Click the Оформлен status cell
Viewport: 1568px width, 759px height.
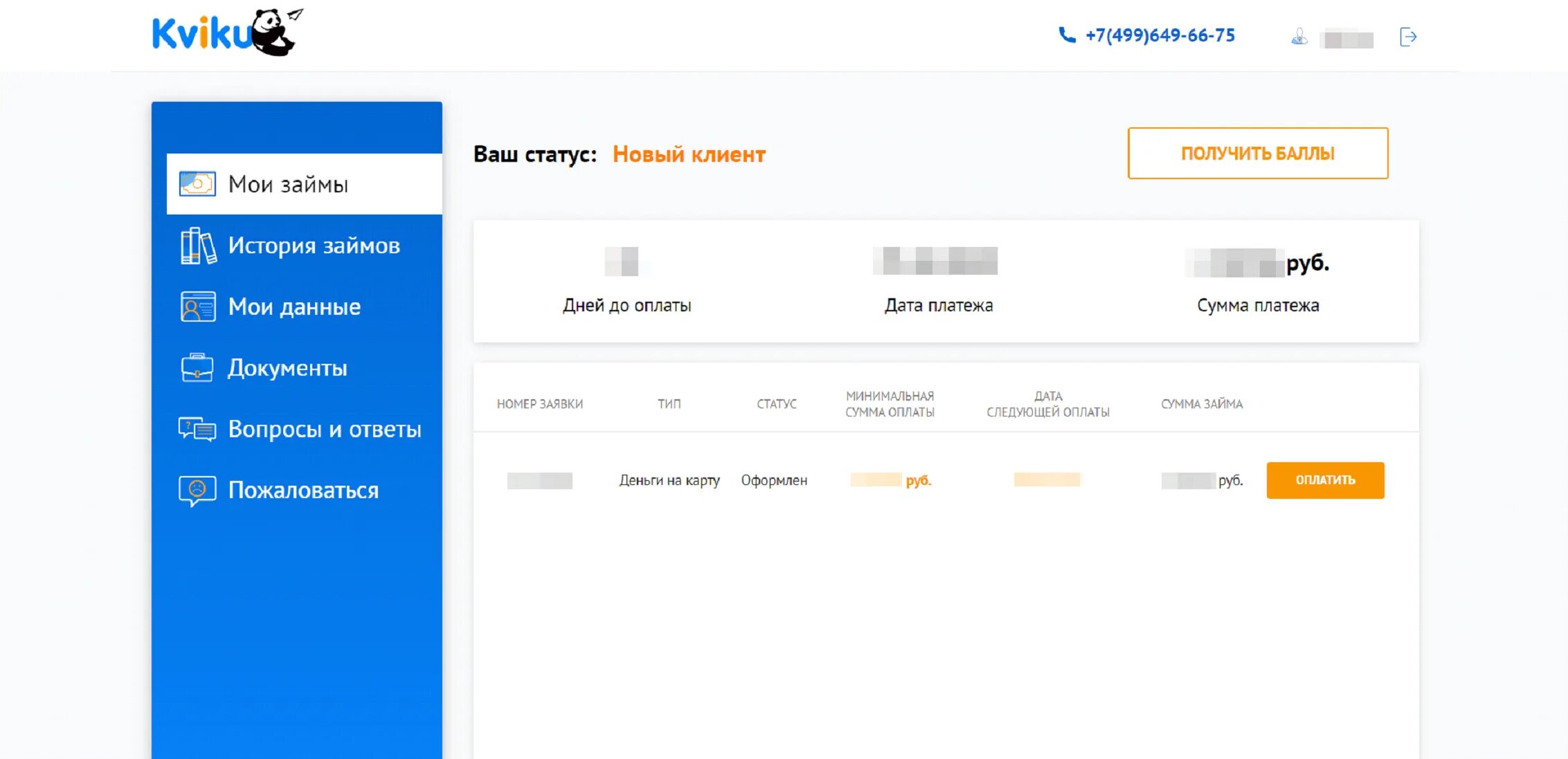(774, 480)
